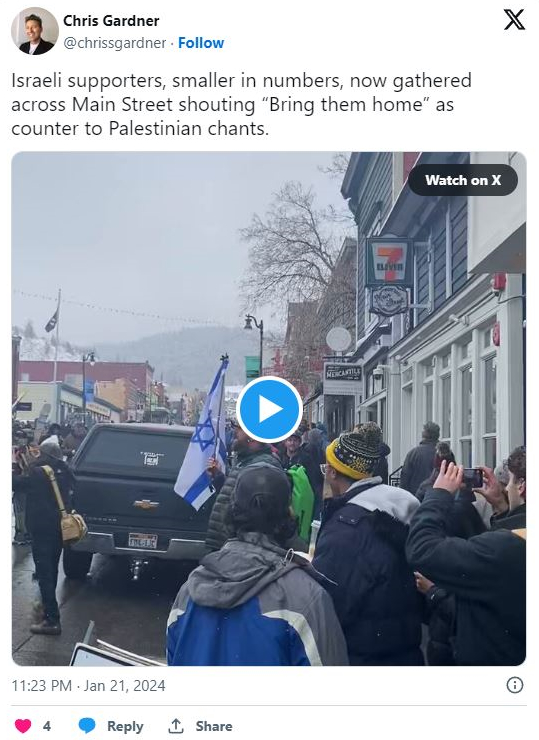Click the Reply label
The width and height of the screenshot is (539, 740).
[125, 726]
